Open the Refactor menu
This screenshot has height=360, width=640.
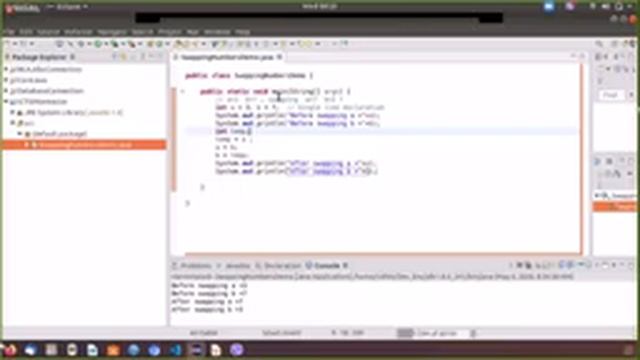(x=78, y=32)
